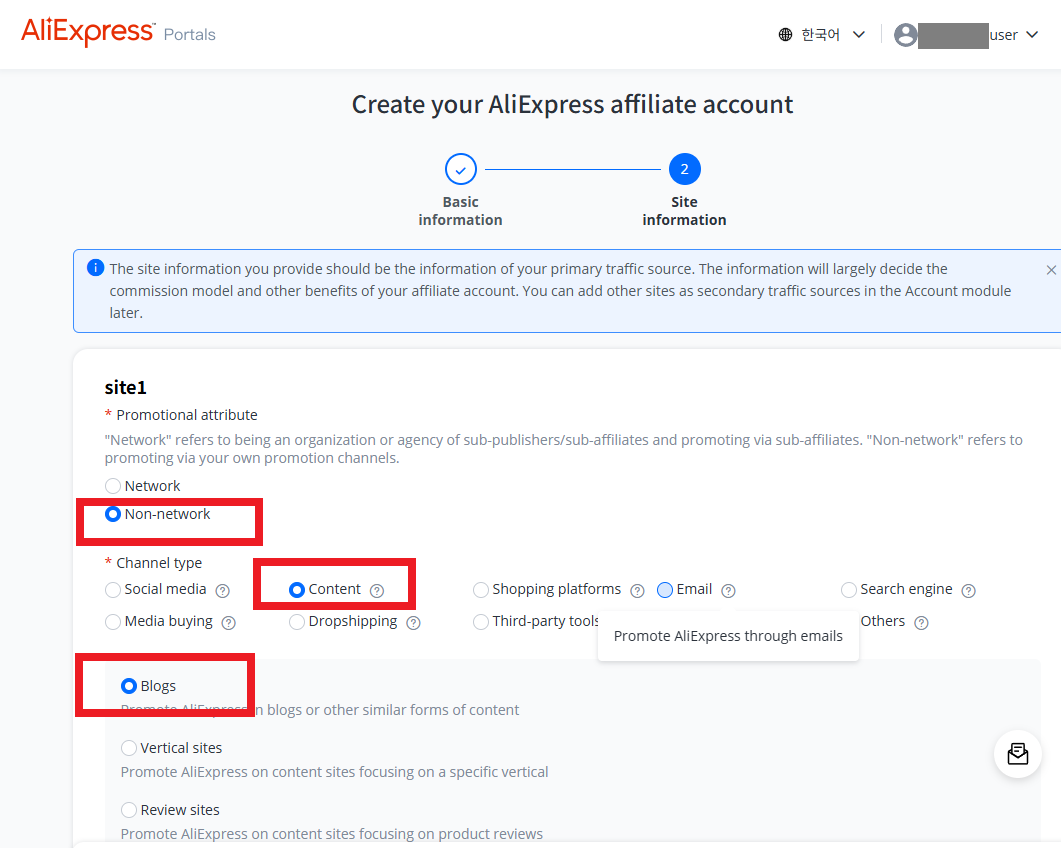1061x848 pixels.
Task: Choose Content channel type
Action: 296,589
